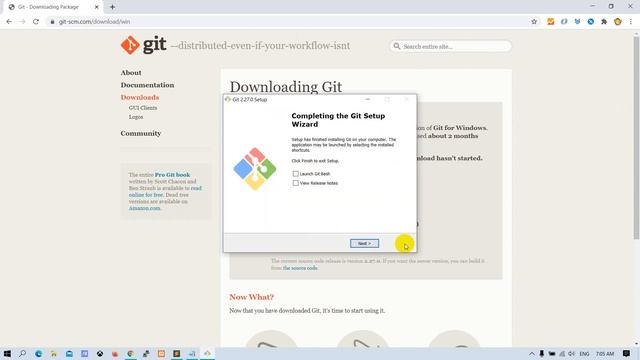
Task: Open the Amazon.com link
Action: point(144,208)
